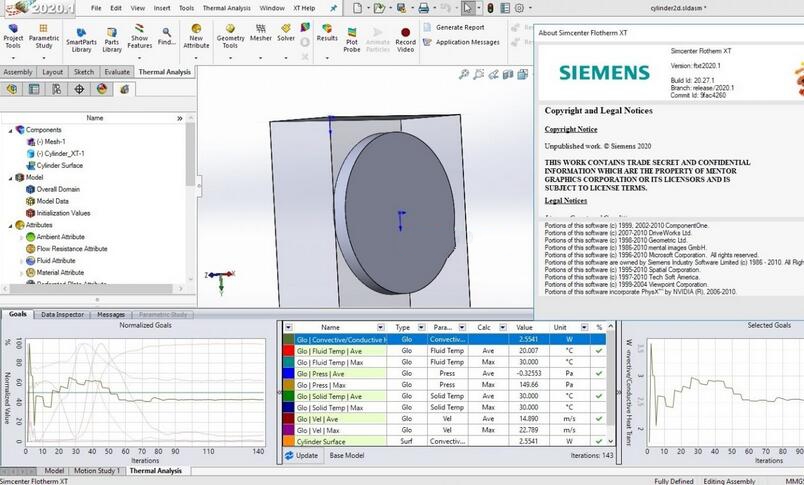
Task: Collapse the Model tree node
Action: [10, 178]
